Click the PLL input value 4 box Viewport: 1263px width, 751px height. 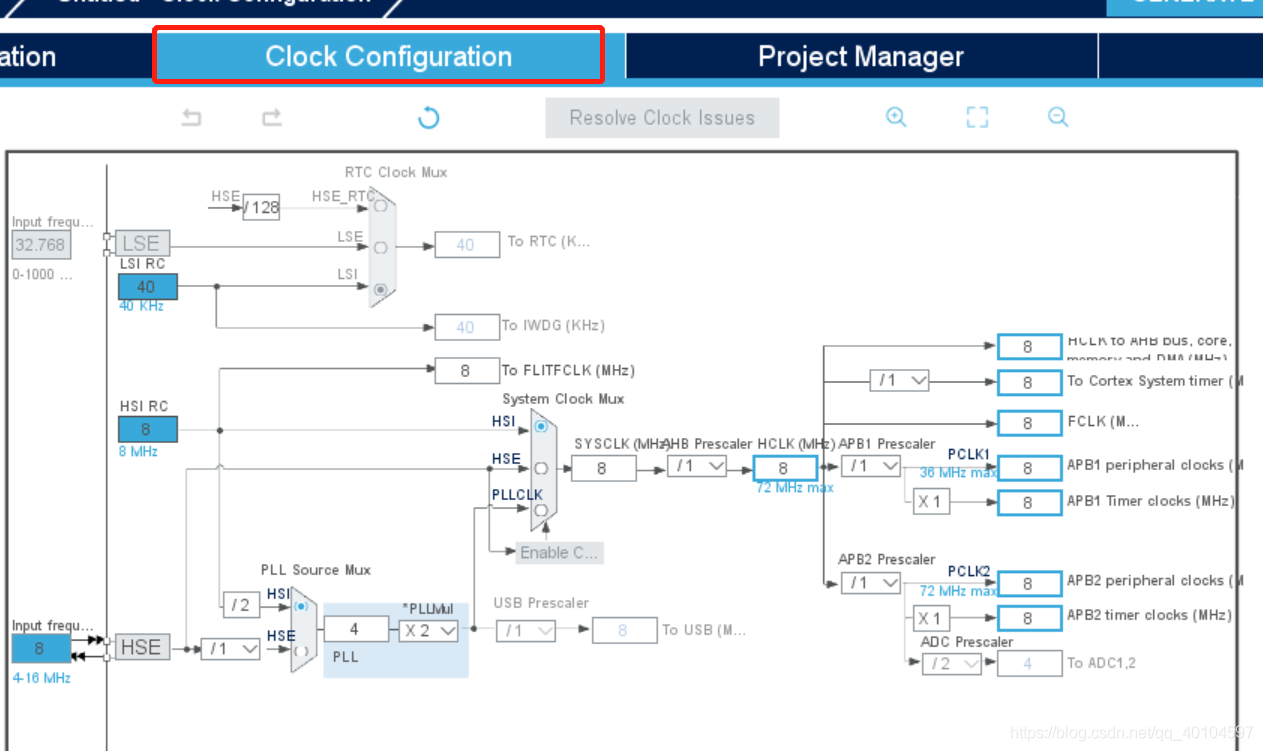[x=355, y=630]
